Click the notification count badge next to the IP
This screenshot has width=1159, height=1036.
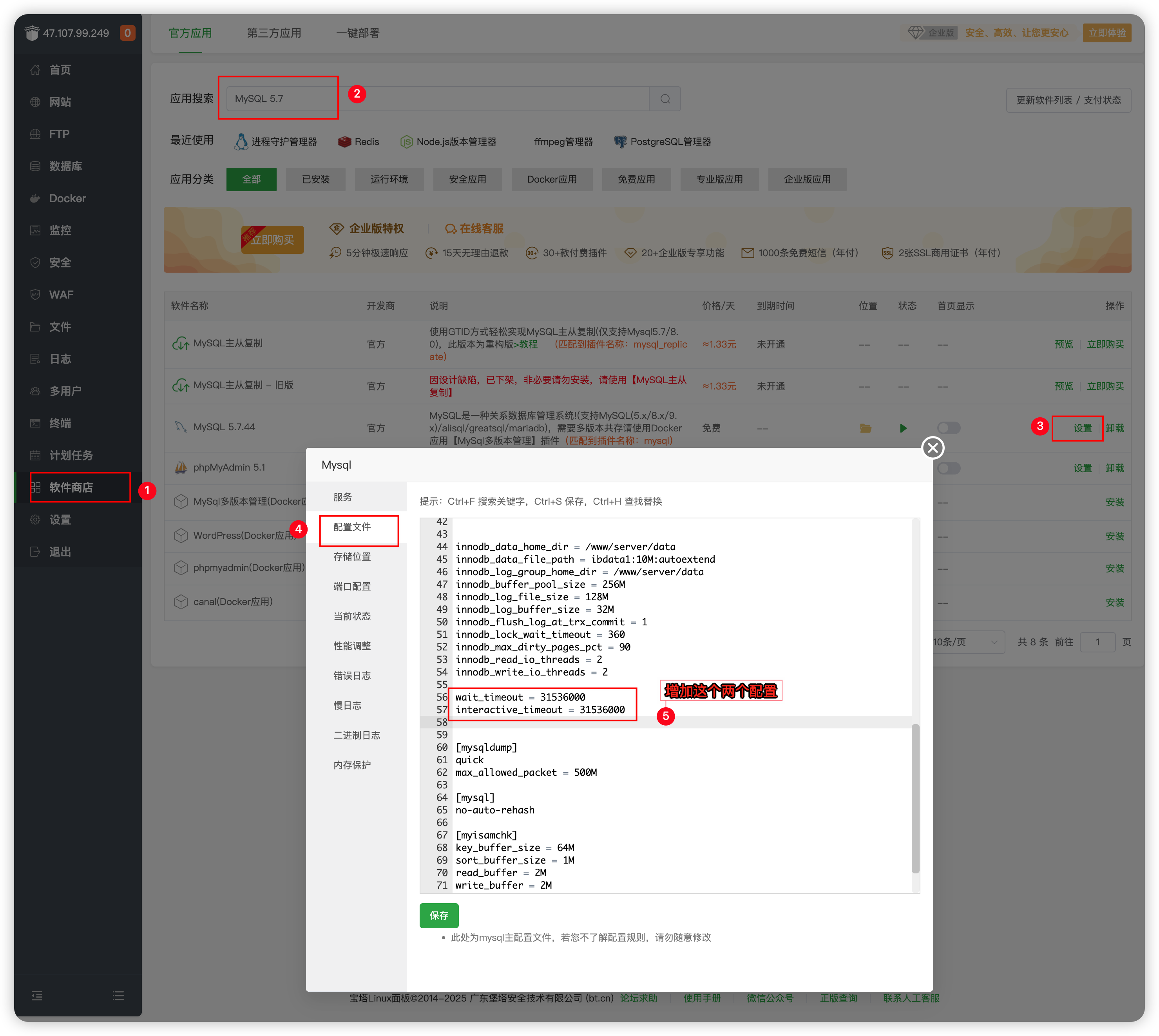(x=127, y=33)
